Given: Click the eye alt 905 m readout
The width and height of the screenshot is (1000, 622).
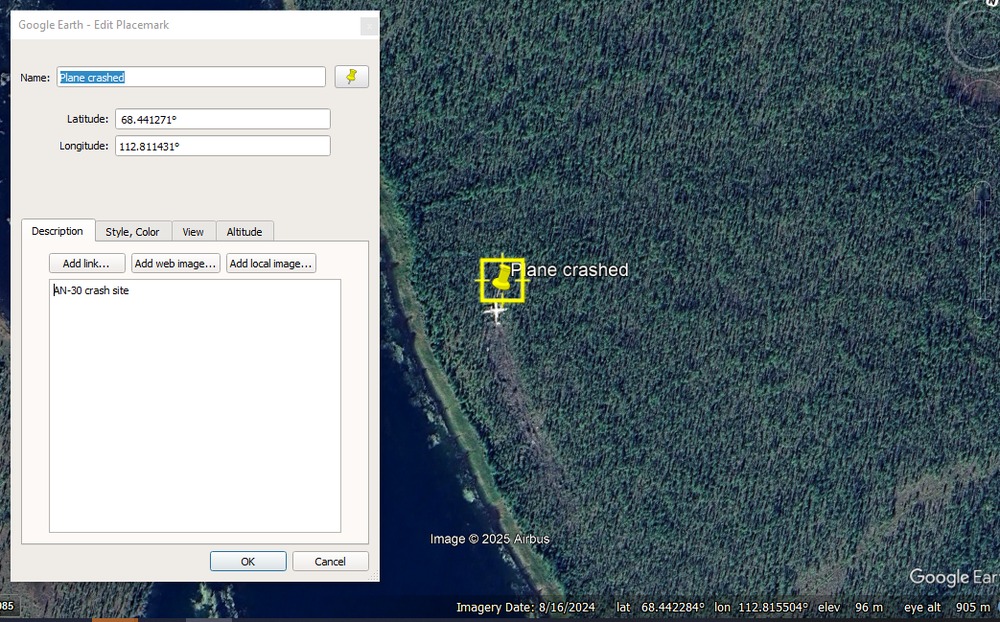Looking at the screenshot, I should [x=947, y=607].
